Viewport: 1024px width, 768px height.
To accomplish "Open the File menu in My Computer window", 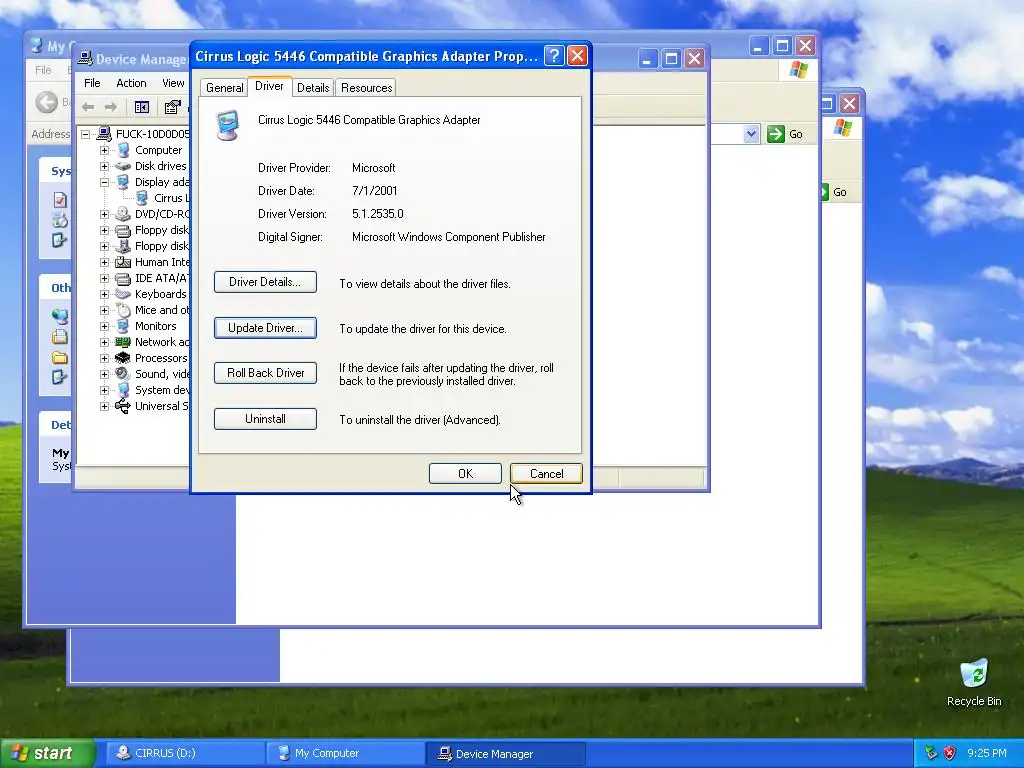I will tap(43, 70).
